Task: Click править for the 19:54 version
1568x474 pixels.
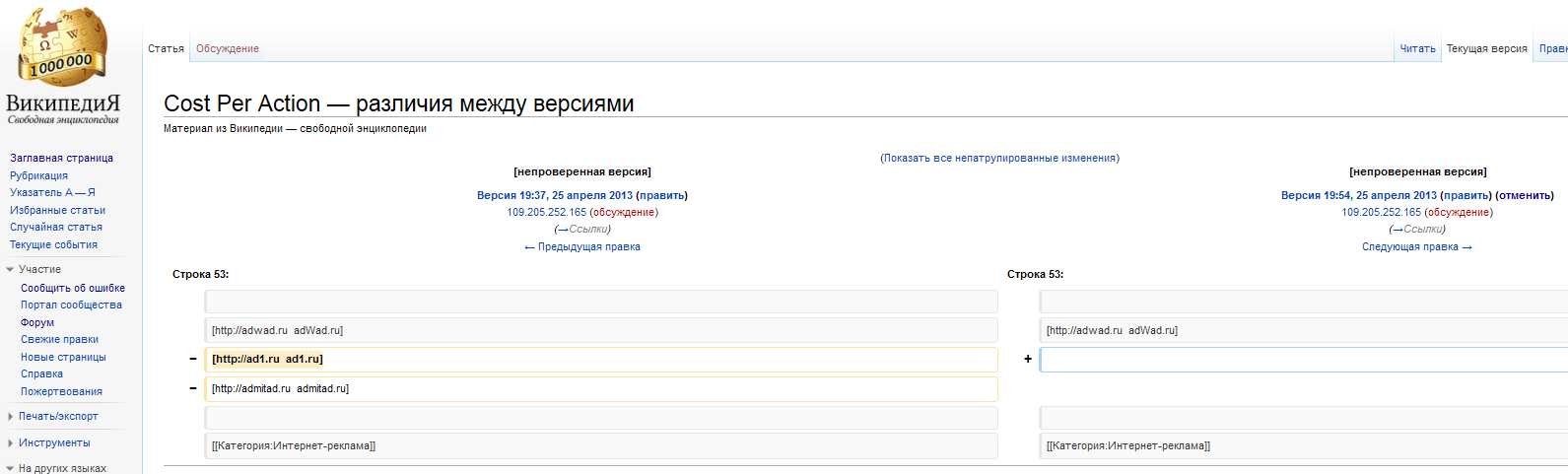Action: coord(1466,195)
